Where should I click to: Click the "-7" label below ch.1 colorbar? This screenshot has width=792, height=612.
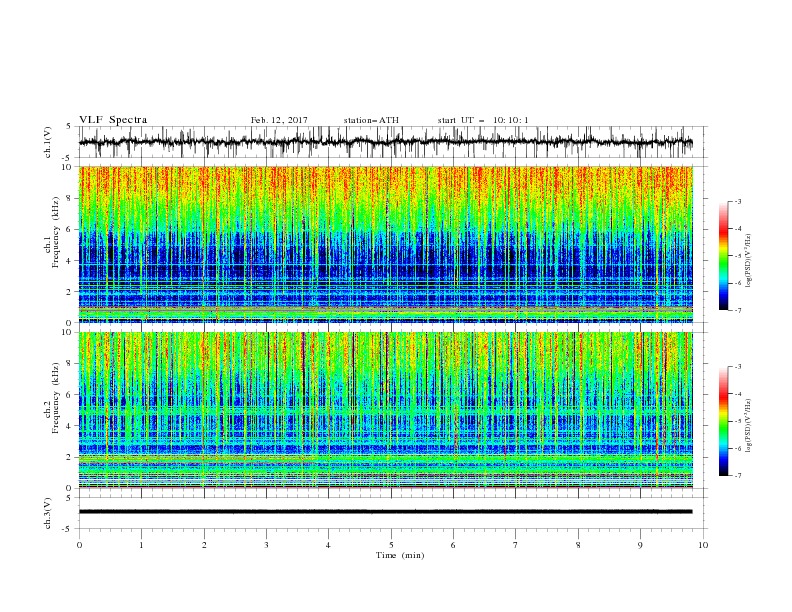[737, 310]
